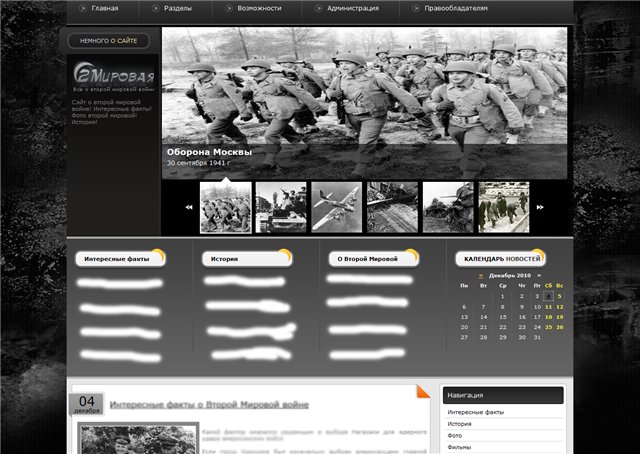Select История in the Навигация sidebar
The image size is (640, 454).
[x=461, y=423]
